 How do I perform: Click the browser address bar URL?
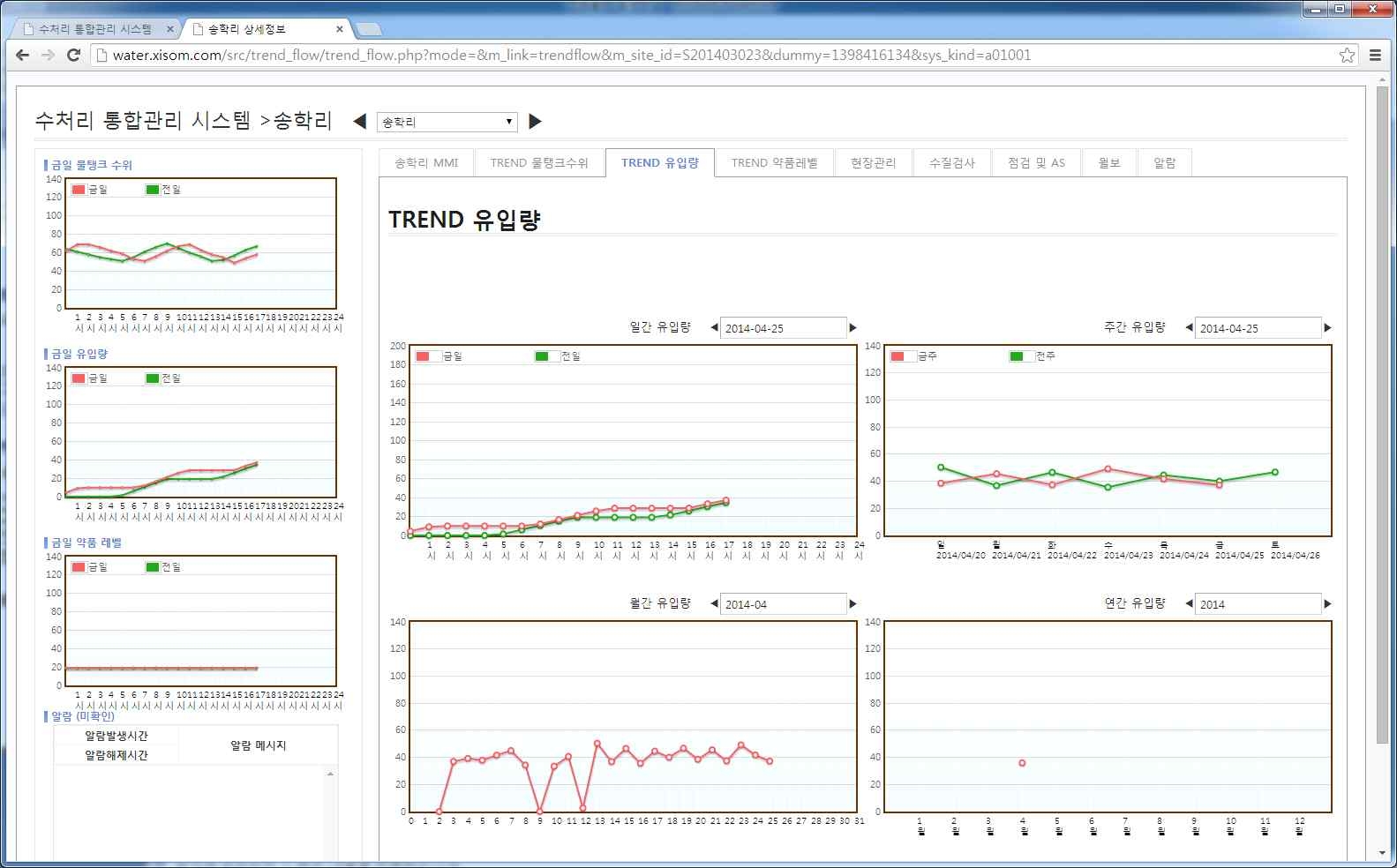coord(572,55)
